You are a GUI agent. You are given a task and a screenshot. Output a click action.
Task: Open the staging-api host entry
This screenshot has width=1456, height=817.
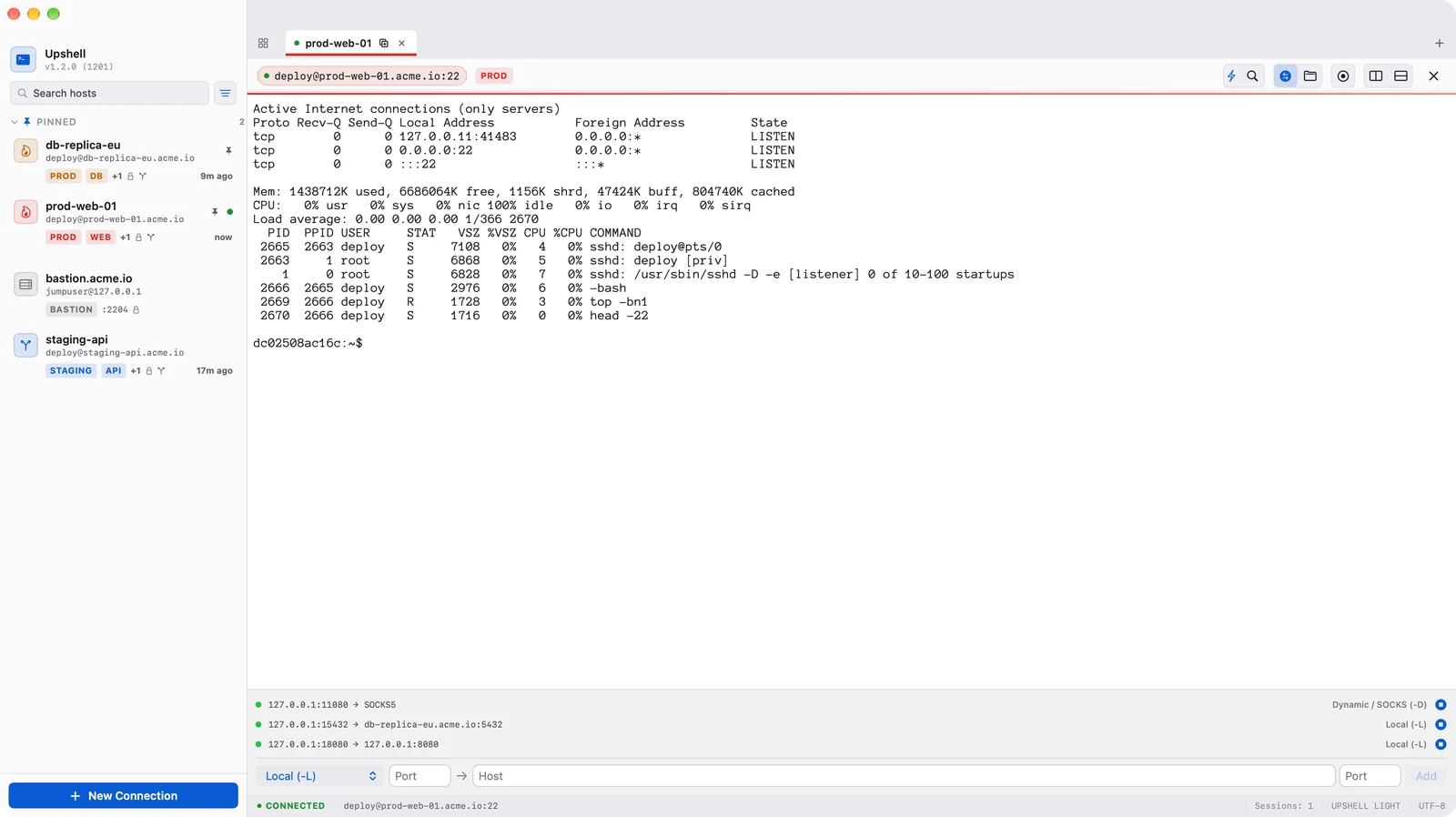pos(123,356)
